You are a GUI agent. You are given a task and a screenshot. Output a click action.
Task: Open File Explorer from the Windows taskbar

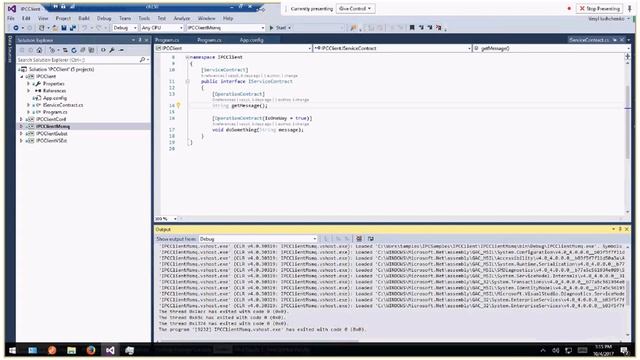click(x=71, y=350)
